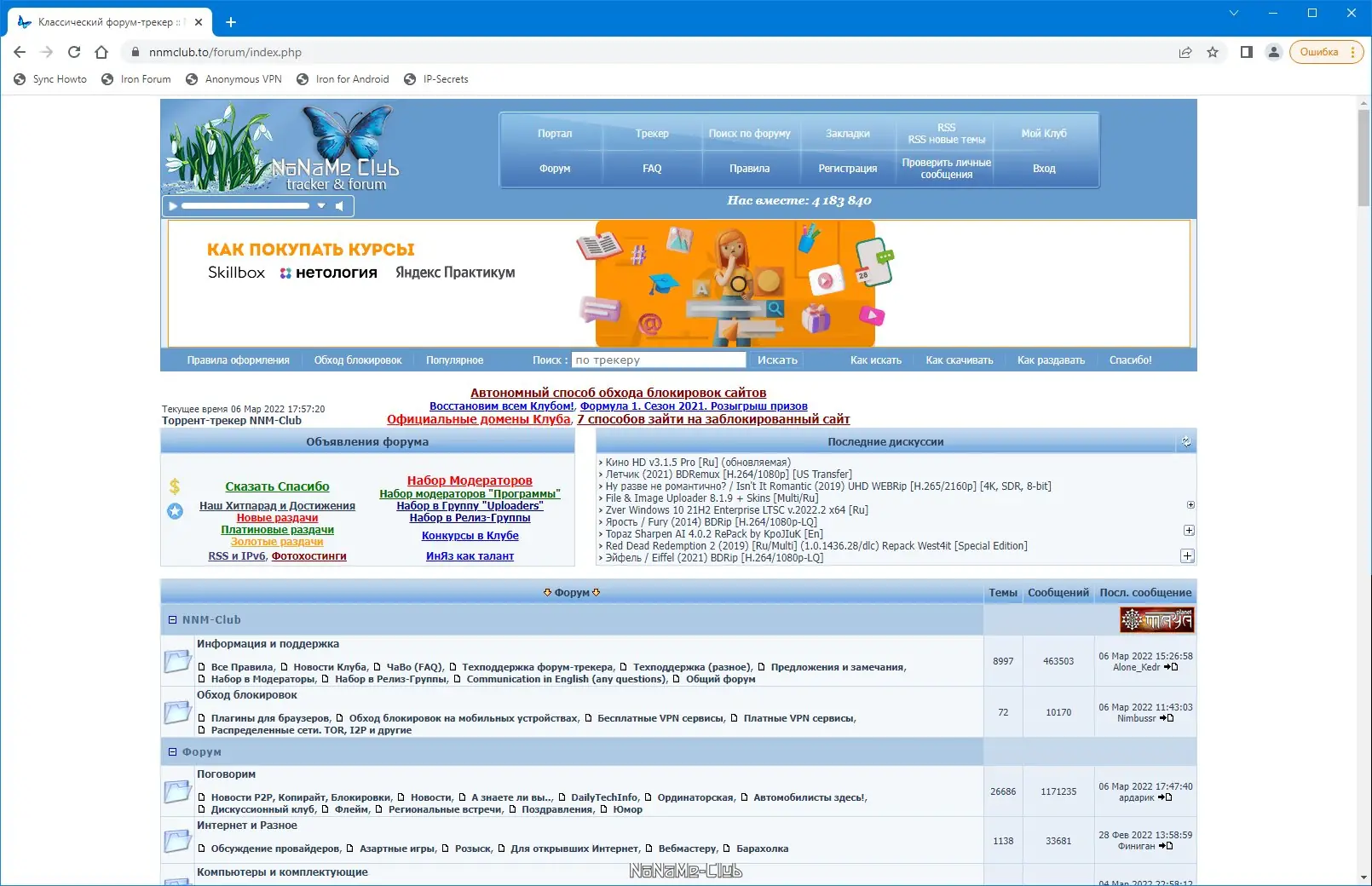Open the Как скачивать help link

[960, 360]
